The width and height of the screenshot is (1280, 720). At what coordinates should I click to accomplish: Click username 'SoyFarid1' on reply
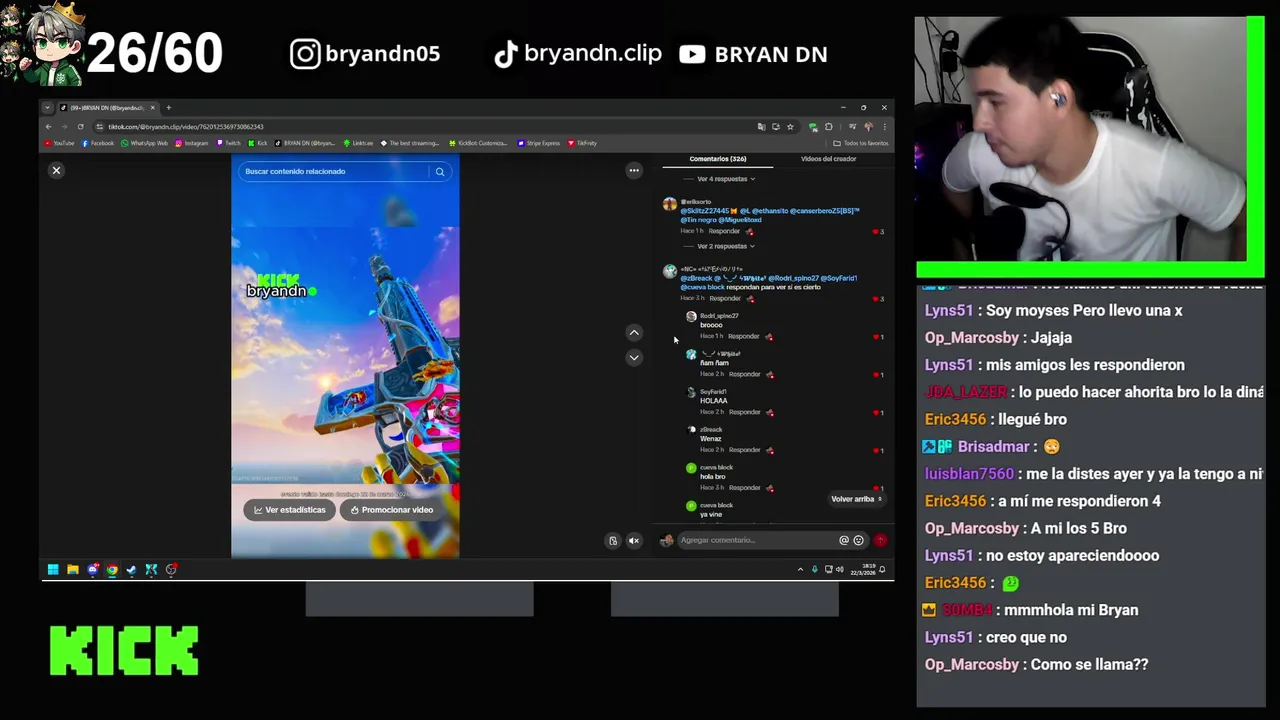[713, 392]
